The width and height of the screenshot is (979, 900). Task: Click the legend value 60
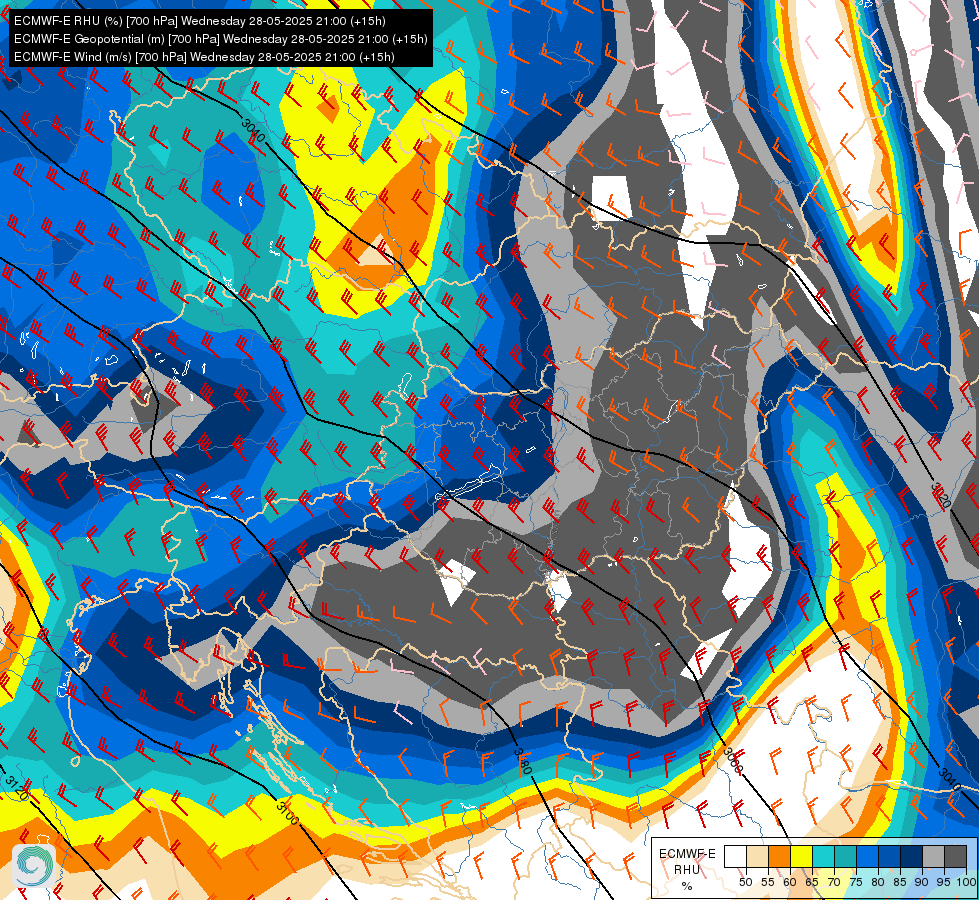[x=790, y=882]
